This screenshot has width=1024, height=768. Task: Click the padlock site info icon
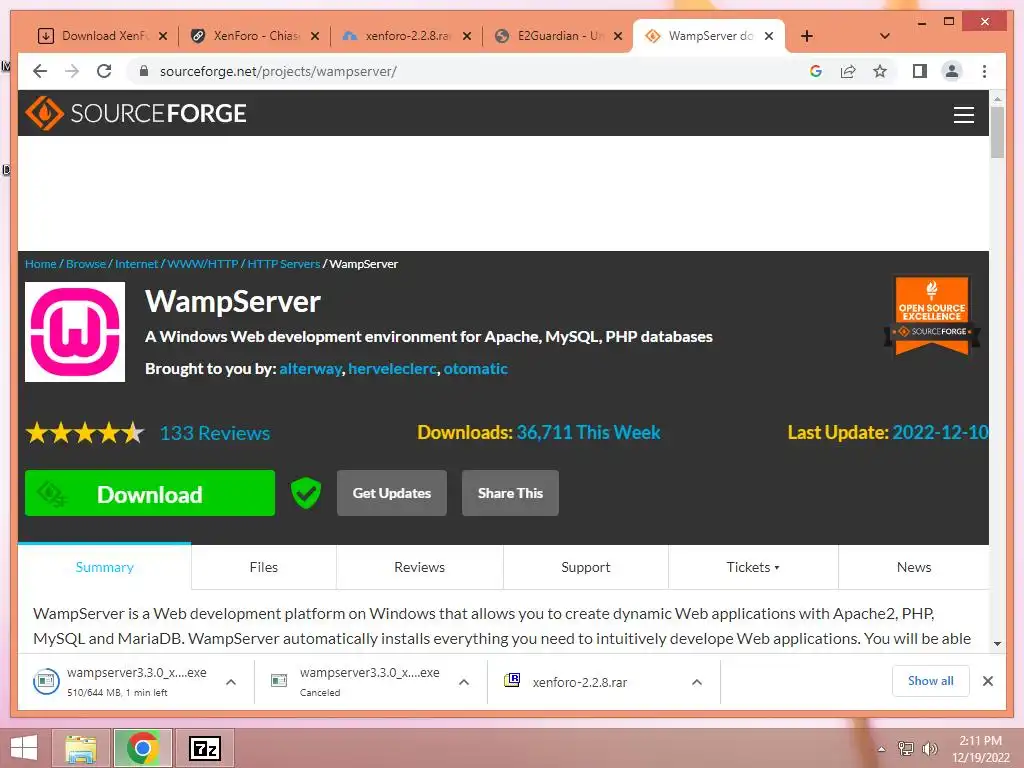[144, 71]
